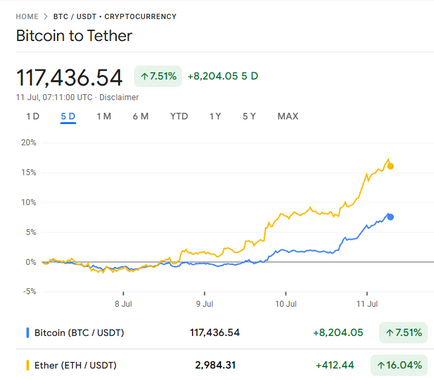Open the Disclaimer link

coord(119,97)
